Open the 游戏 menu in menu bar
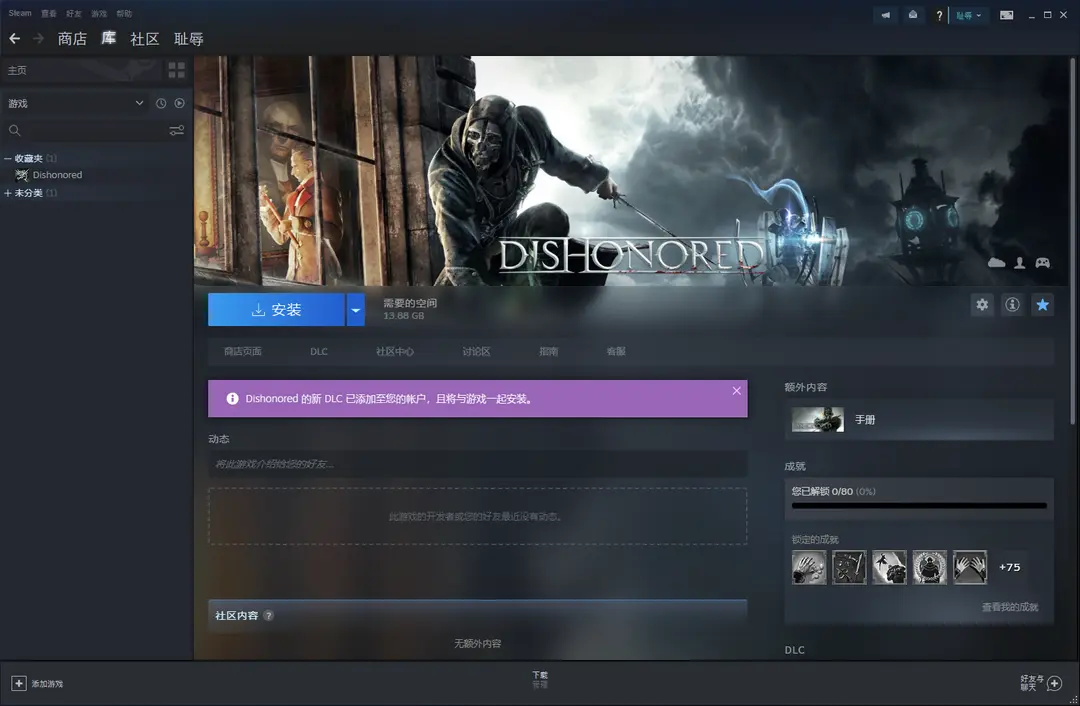 (x=99, y=14)
